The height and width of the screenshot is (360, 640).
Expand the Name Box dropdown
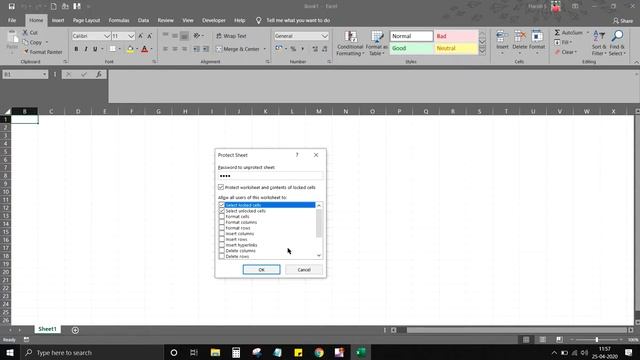pos(44,74)
